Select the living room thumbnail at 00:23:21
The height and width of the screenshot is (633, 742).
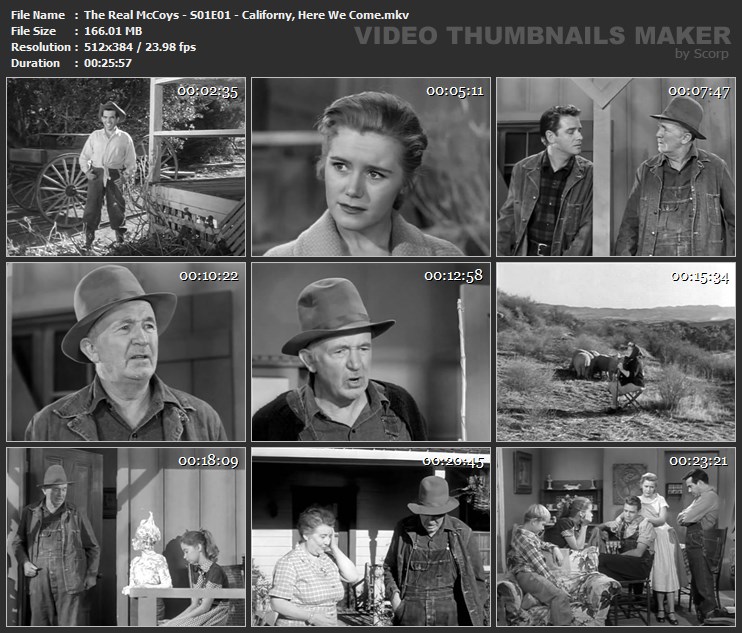click(x=616, y=536)
